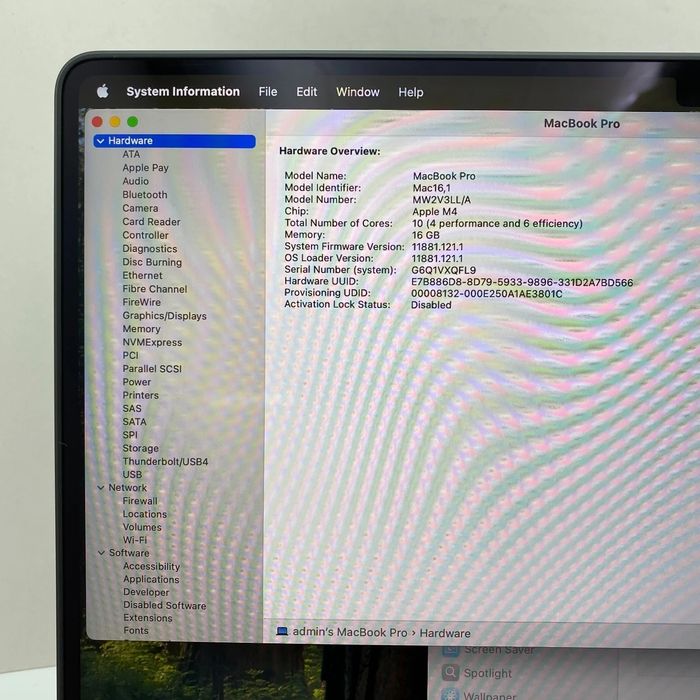Select the Hardware category row

[x=175, y=141]
